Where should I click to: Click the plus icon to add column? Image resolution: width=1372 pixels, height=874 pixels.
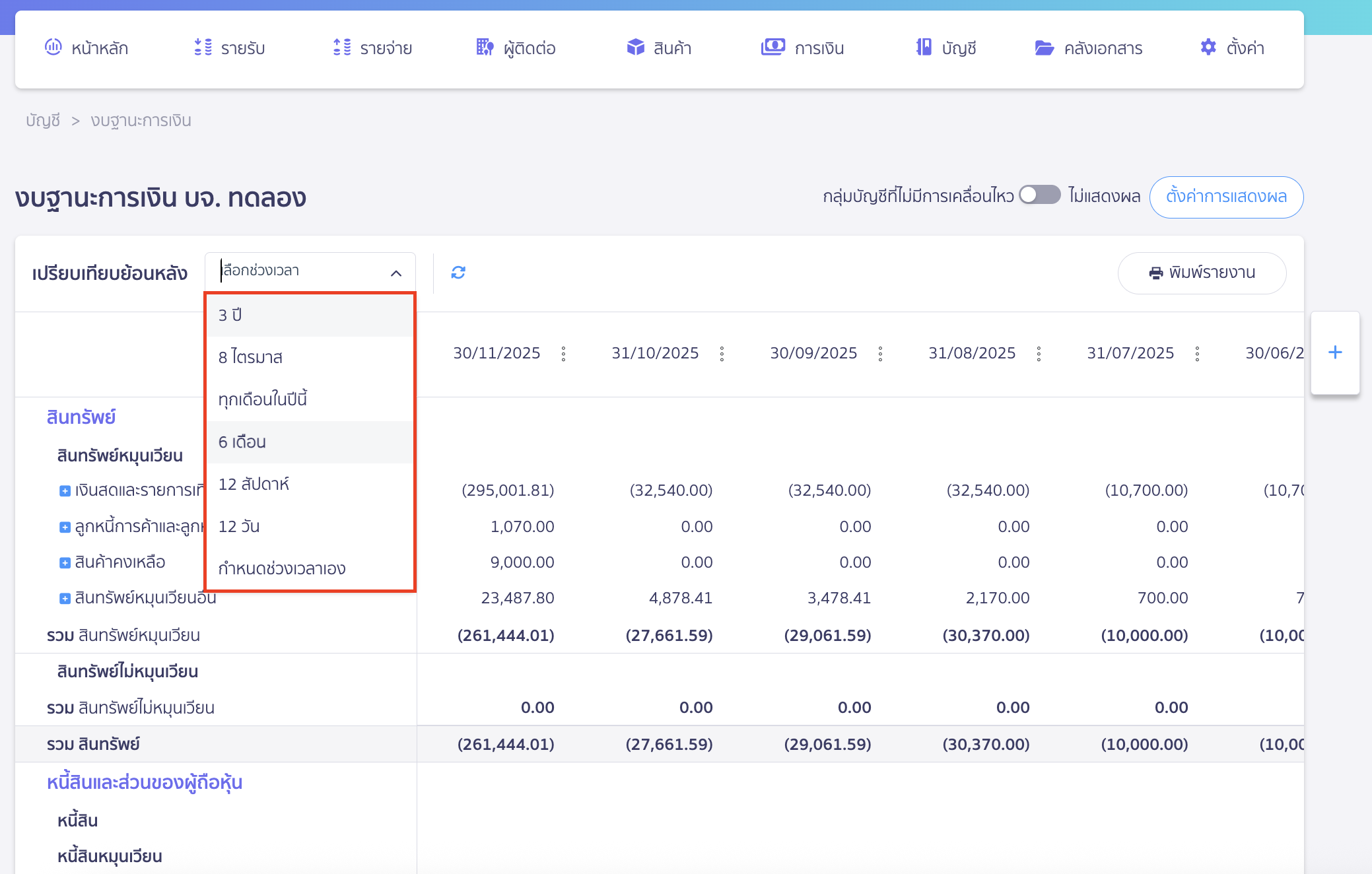[1334, 353]
